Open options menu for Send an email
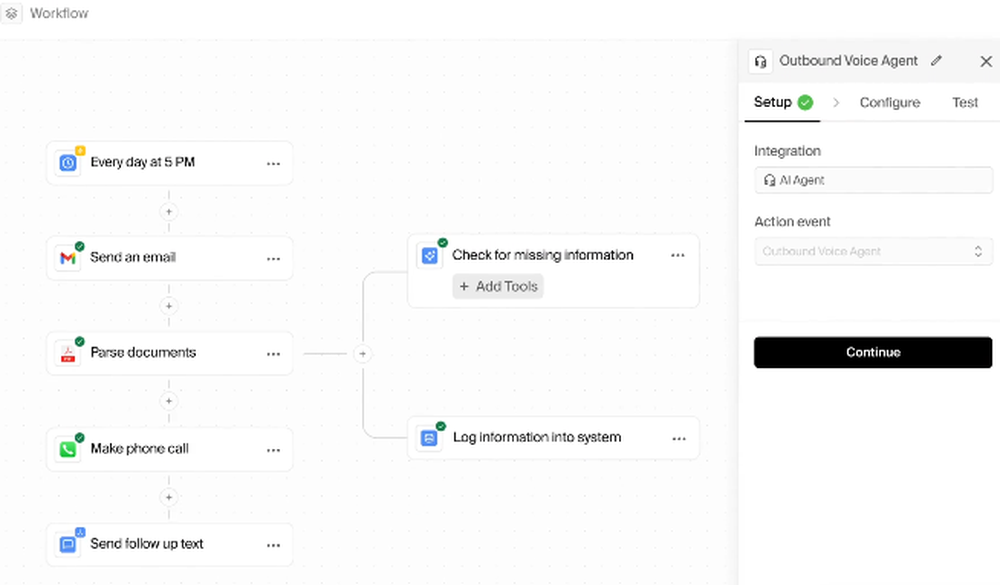Viewport: 1000px width, 585px height. [x=273, y=258]
